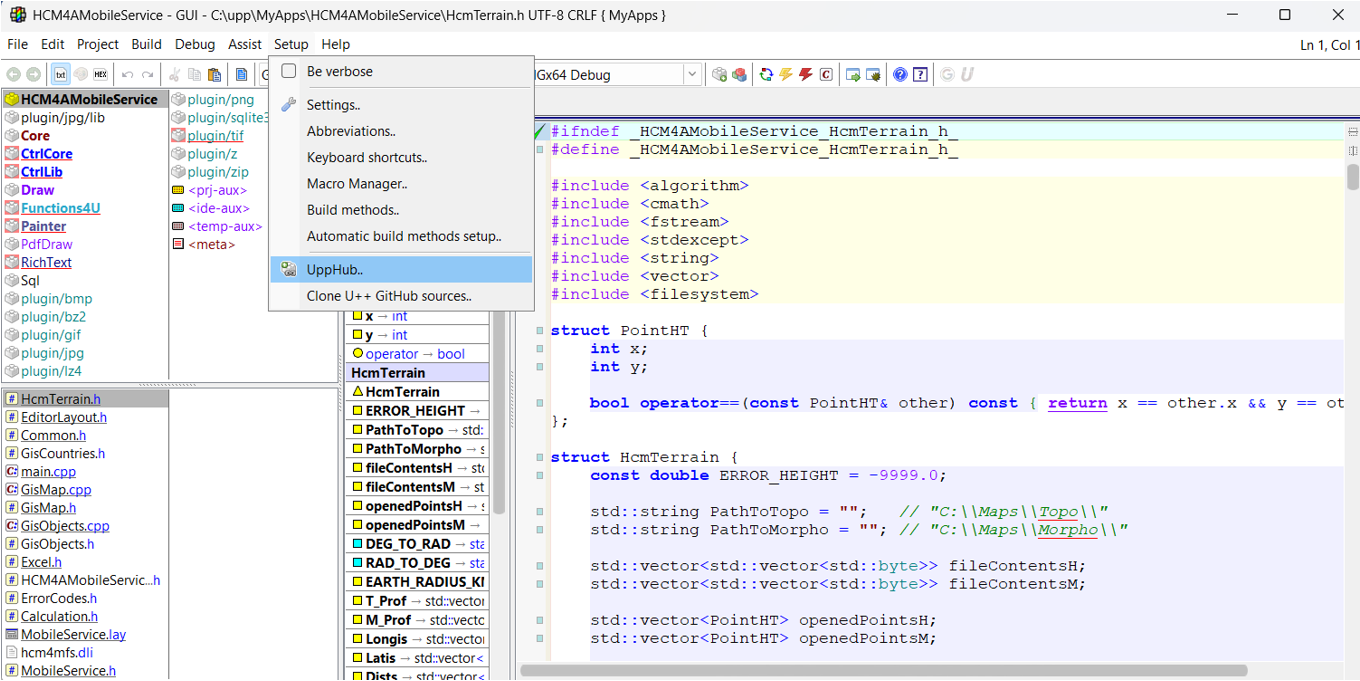
Task: Click the HEX view mode icon
Action: [x=100, y=75]
